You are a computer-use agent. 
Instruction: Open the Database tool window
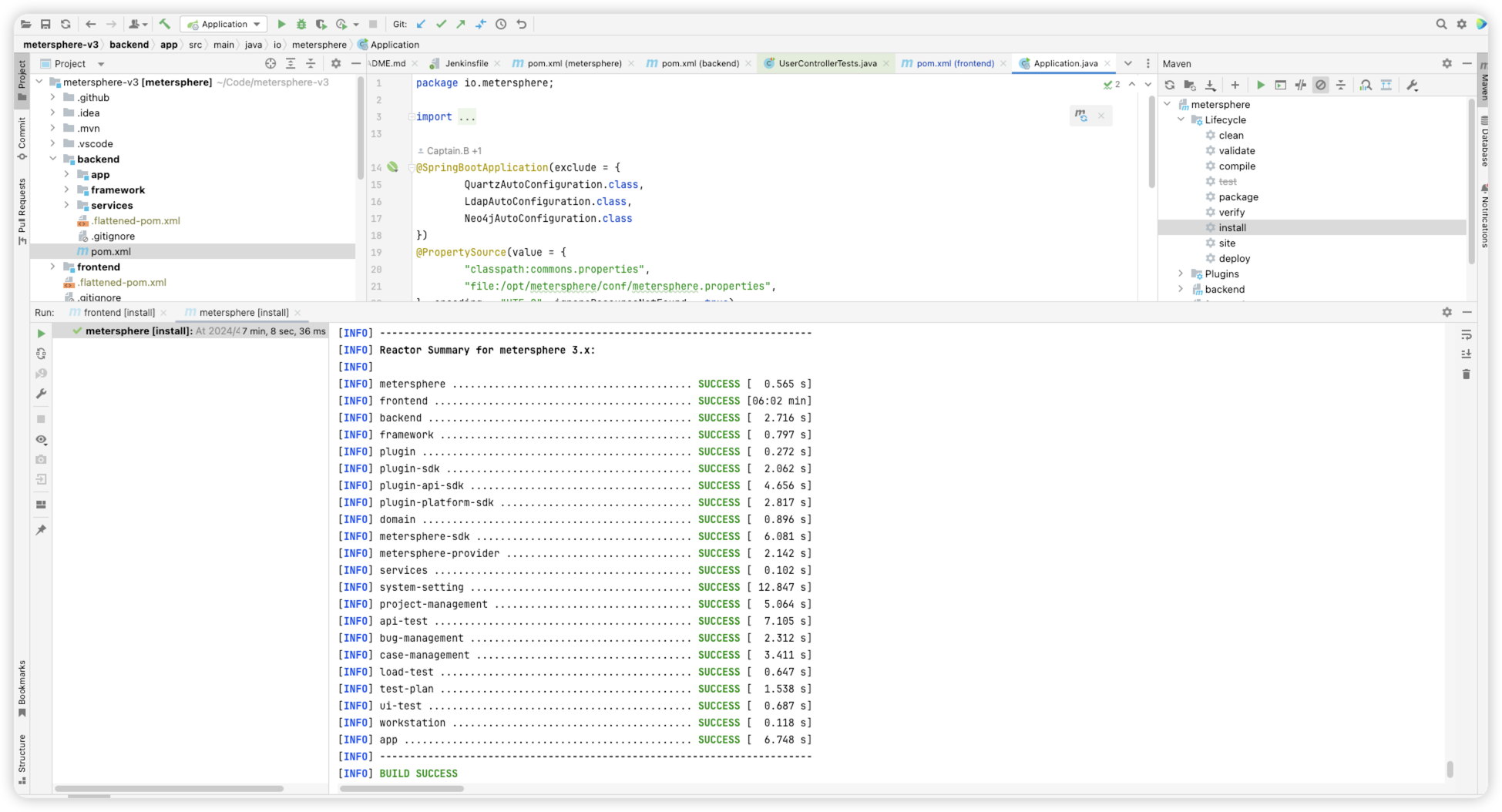[1484, 141]
